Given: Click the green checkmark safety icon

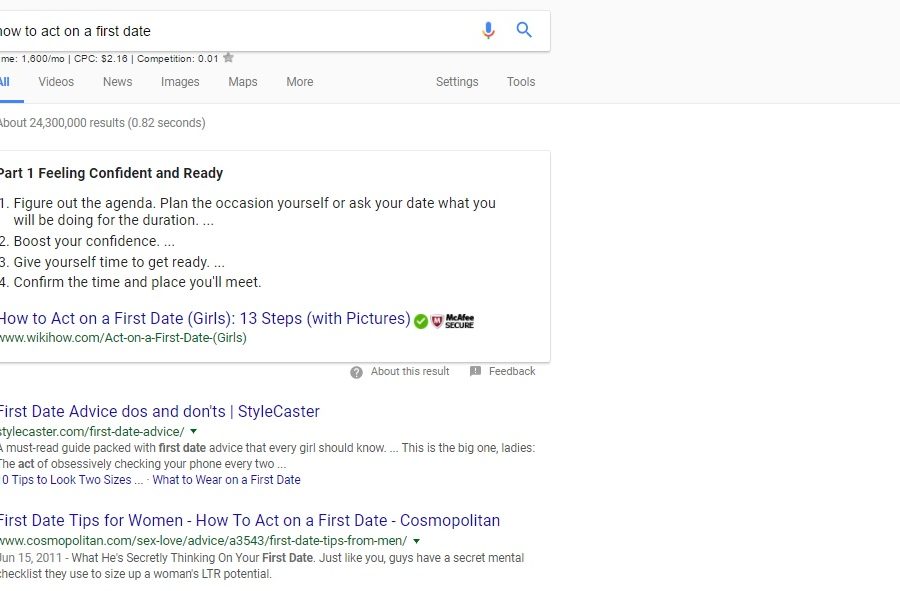Looking at the screenshot, I should tap(421, 321).
